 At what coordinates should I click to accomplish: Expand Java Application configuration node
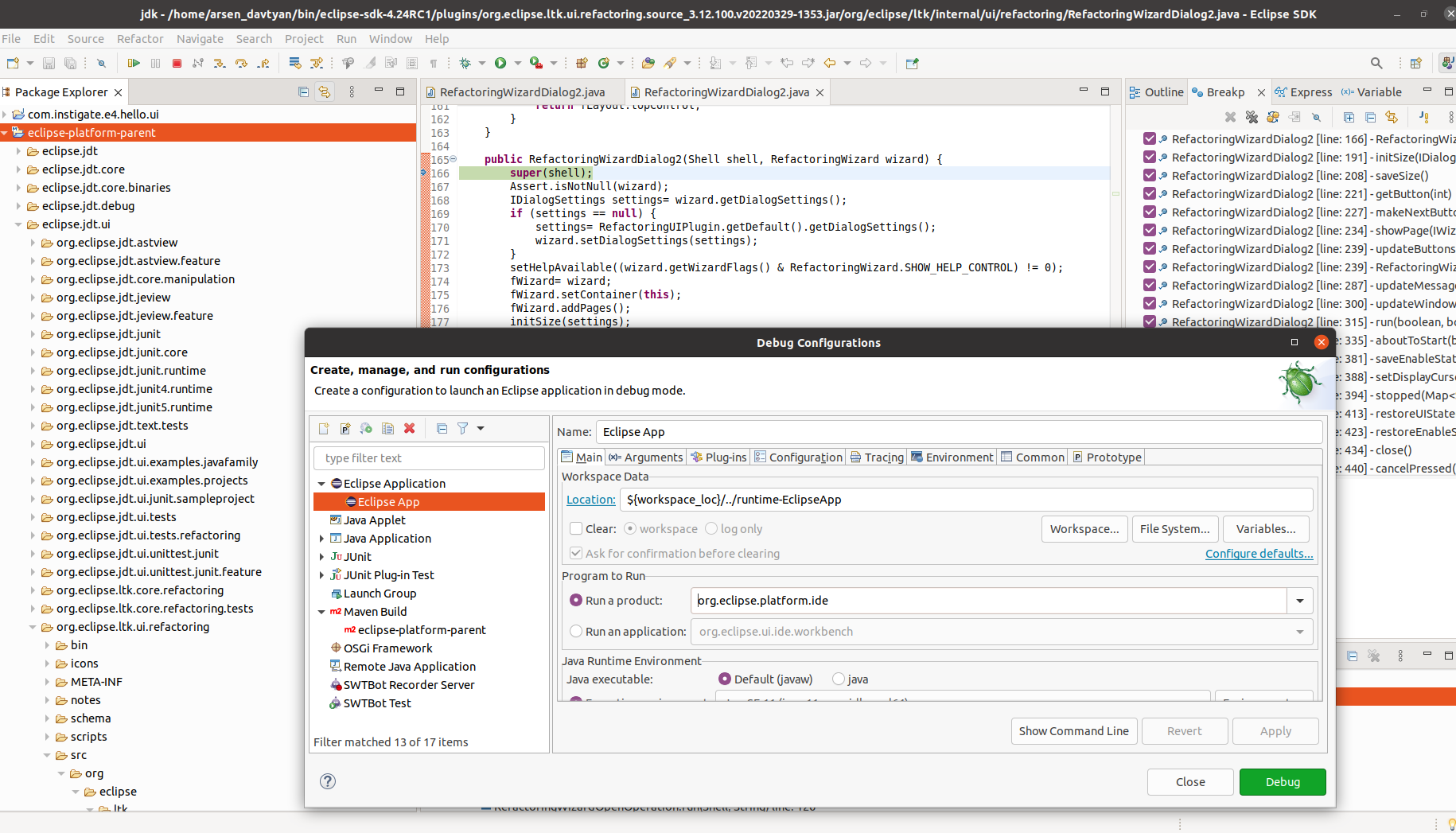pyautogui.click(x=321, y=539)
